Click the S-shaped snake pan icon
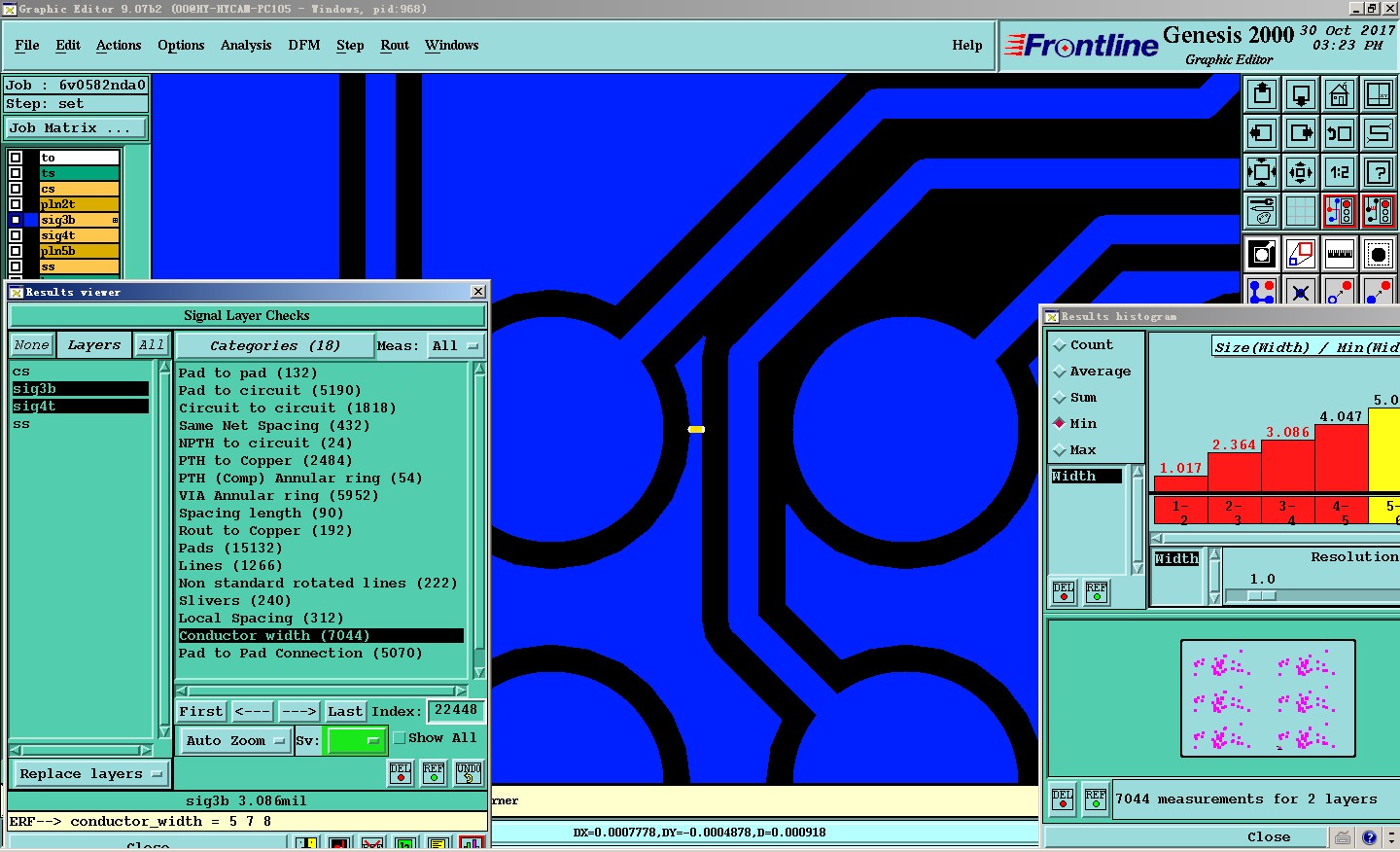The height and width of the screenshot is (852, 1400). [1379, 133]
